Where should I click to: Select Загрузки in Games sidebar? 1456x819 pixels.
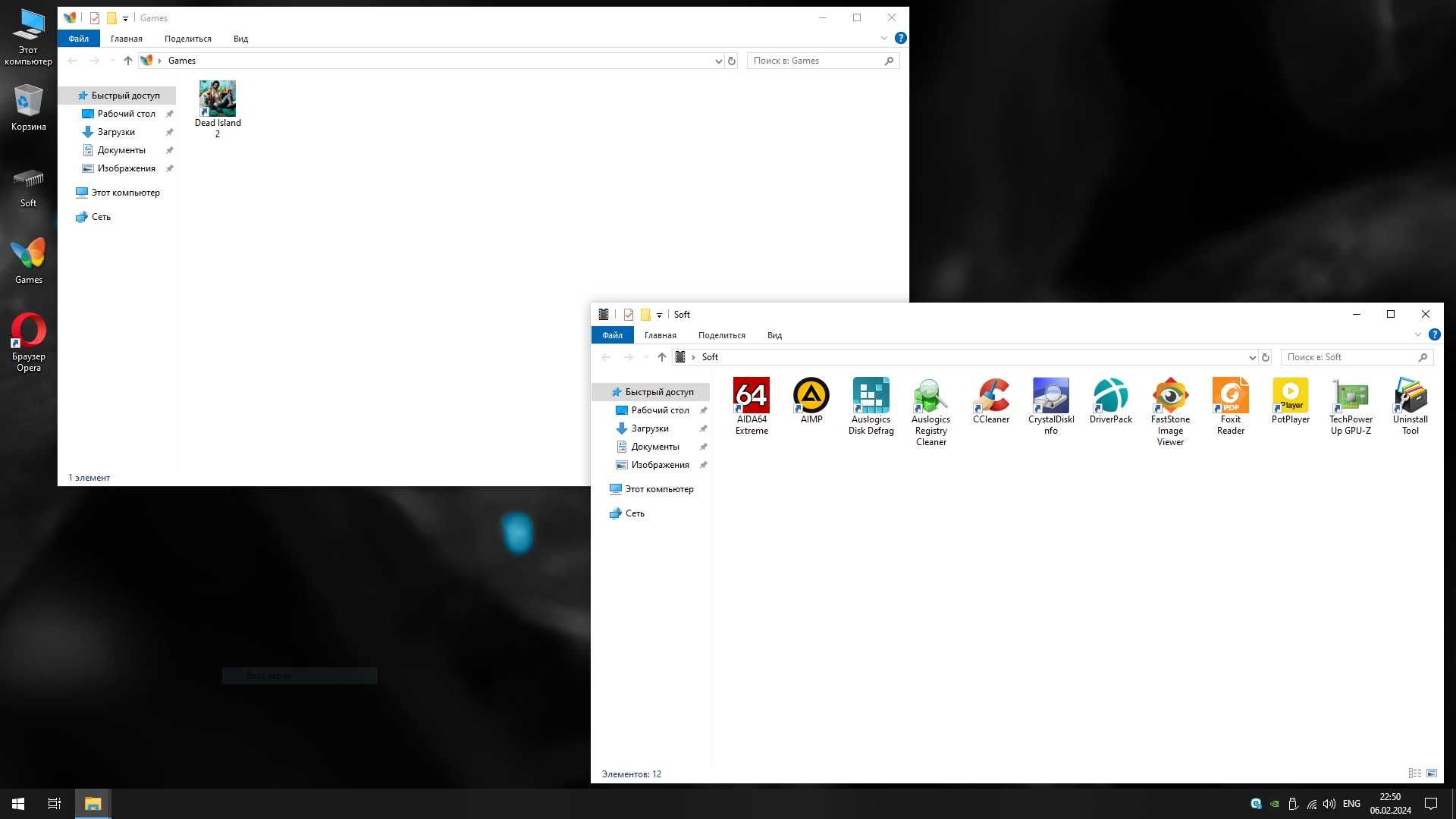116,131
